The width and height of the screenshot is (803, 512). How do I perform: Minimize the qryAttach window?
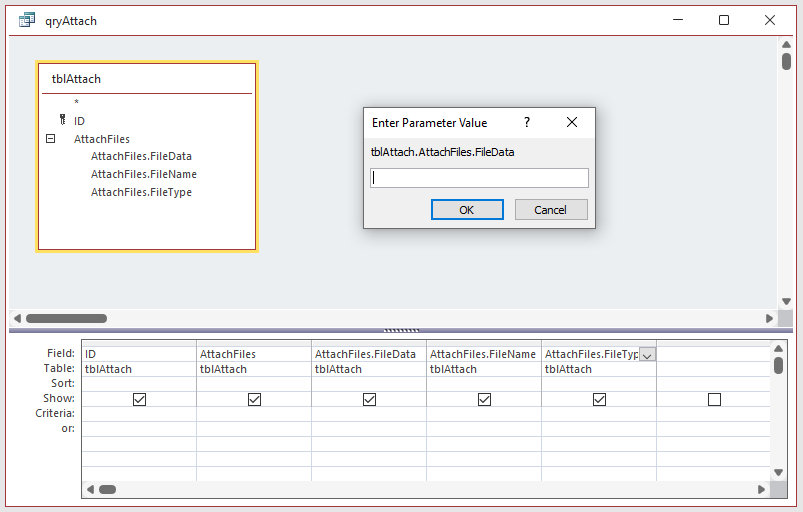coord(678,20)
